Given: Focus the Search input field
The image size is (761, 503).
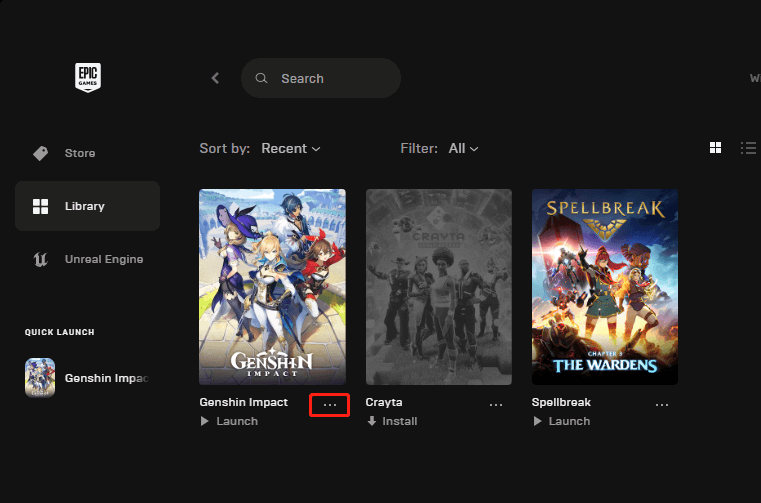Looking at the screenshot, I should [321, 78].
